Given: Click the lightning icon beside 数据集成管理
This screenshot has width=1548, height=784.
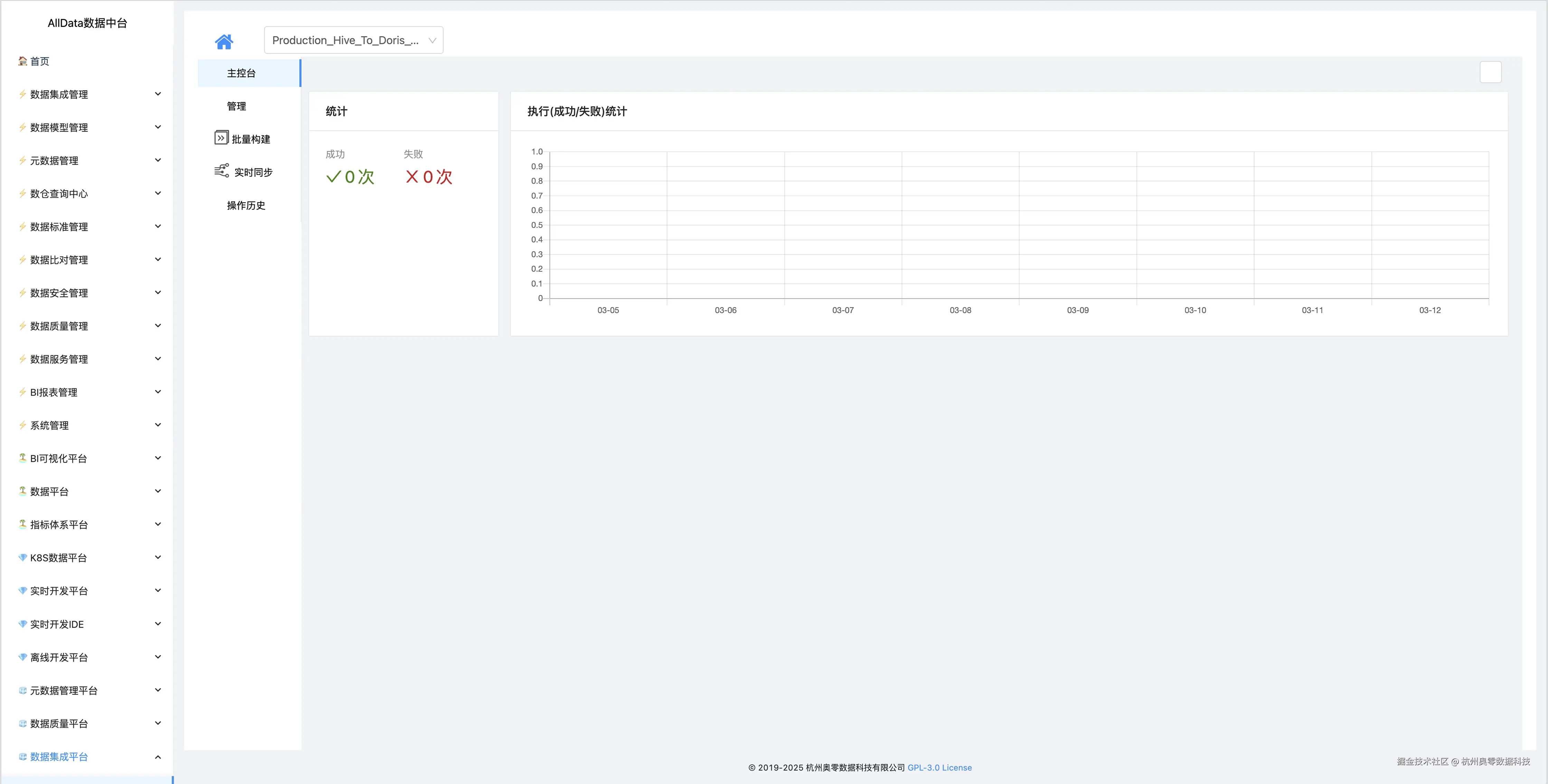Looking at the screenshot, I should click(x=23, y=94).
